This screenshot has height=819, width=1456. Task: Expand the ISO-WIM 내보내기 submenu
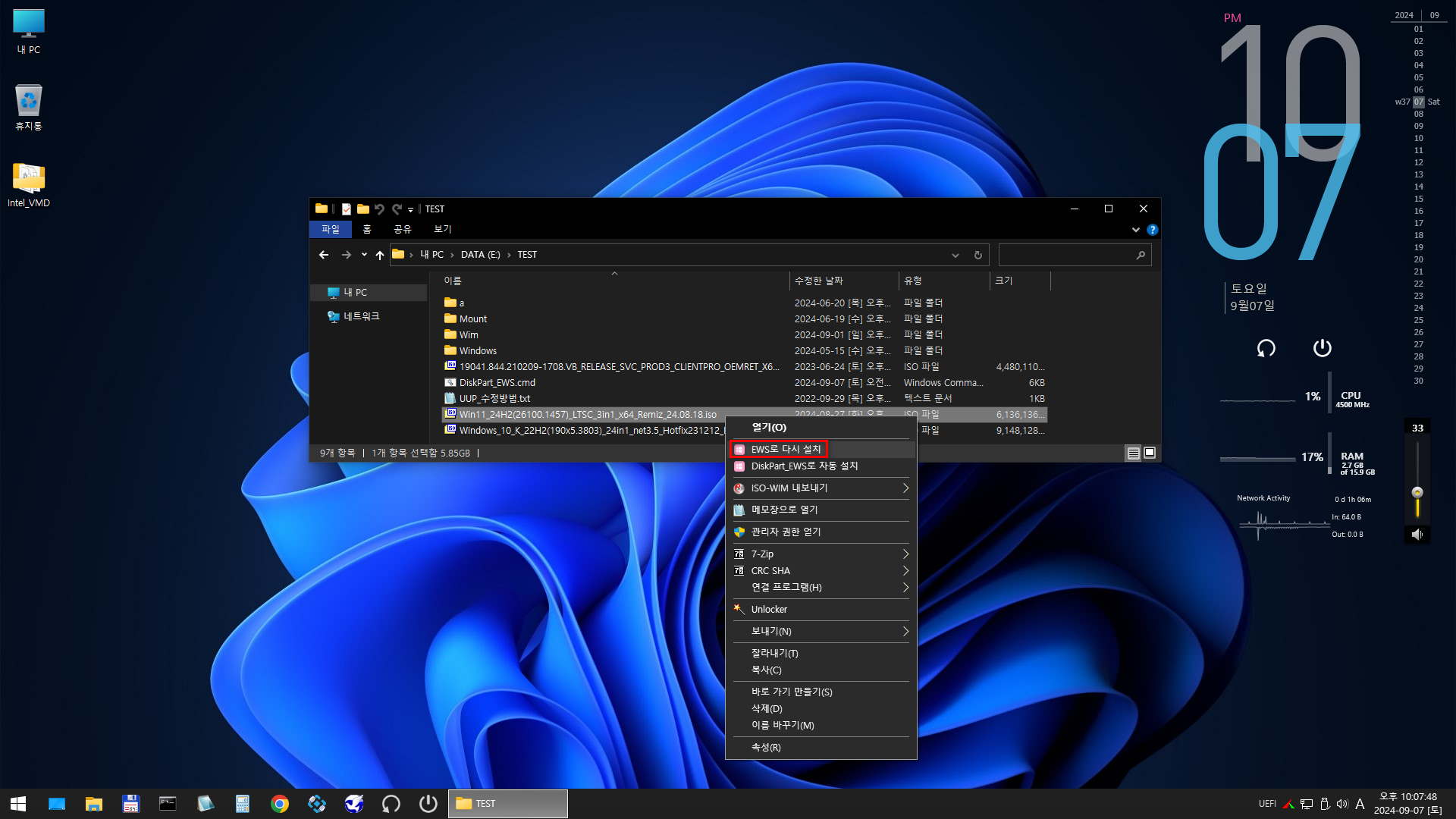pos(821,488)
